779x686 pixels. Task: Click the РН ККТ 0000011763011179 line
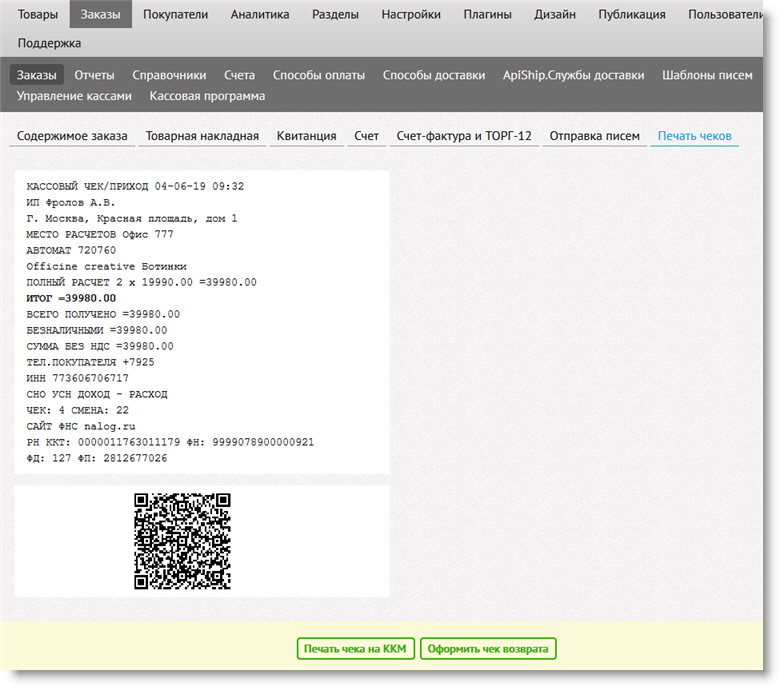(x=170, y=442)
